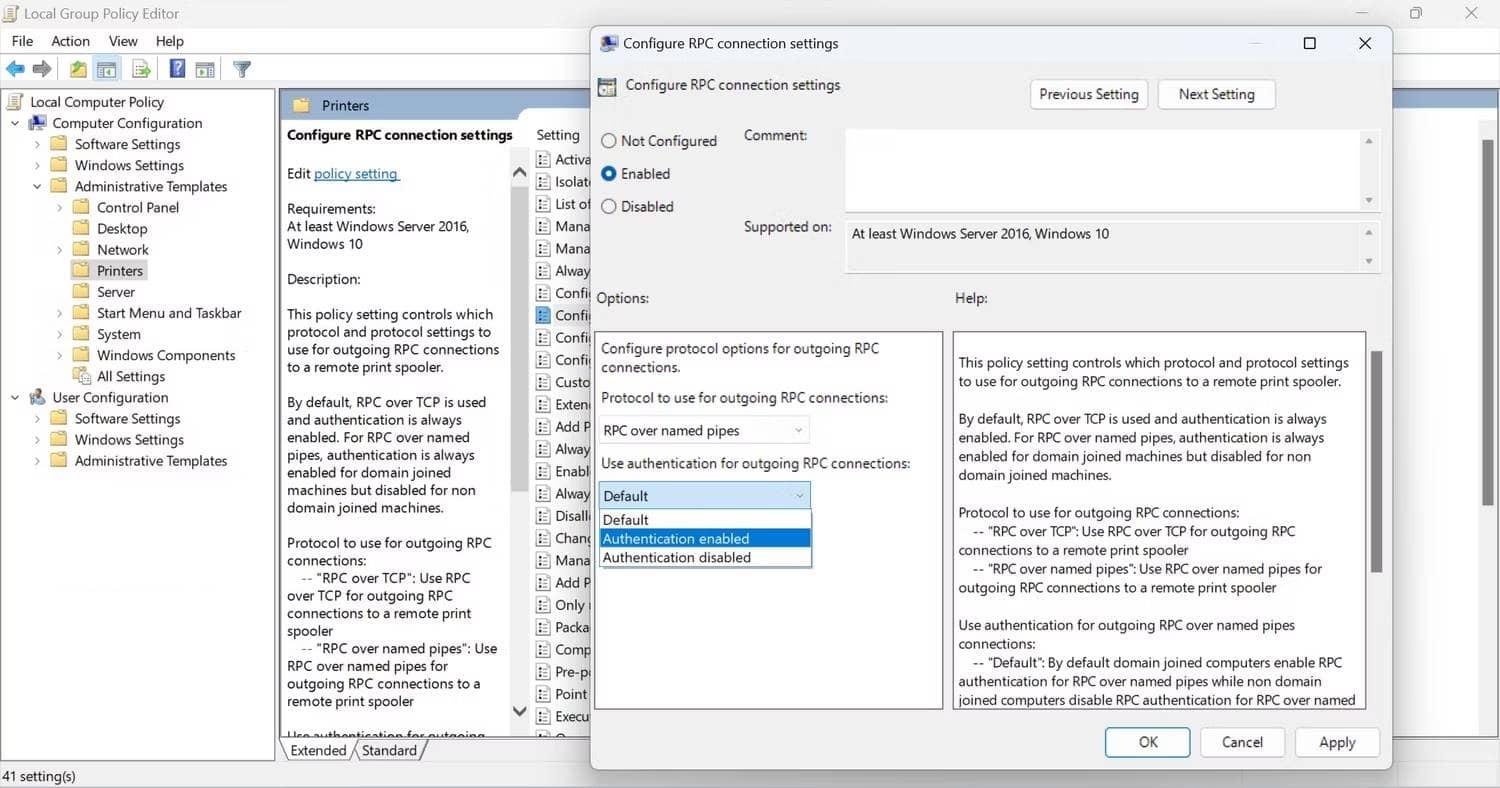Click the setting icon of the 'Disall' row
Screen dimensions: 1500x788
pyautogui.click(x=543, y=516)
